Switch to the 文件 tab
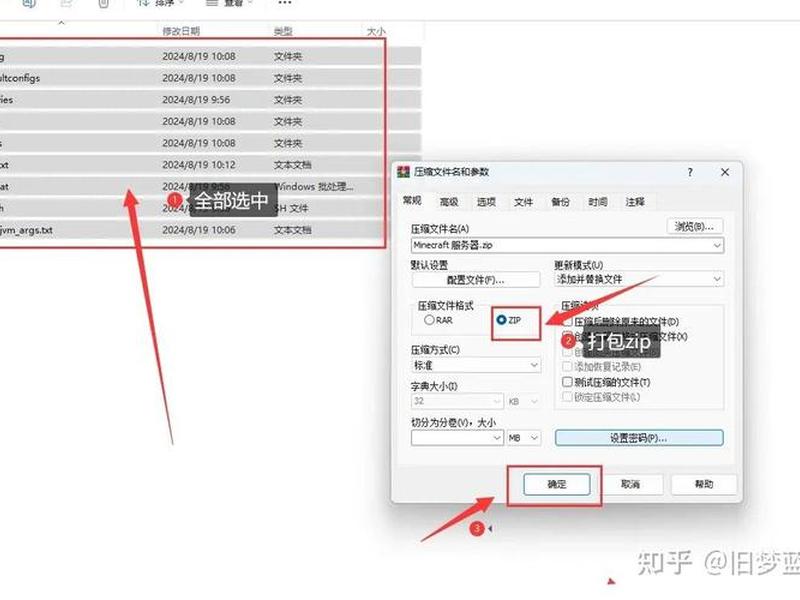800x600 pixels. point(523,202)
